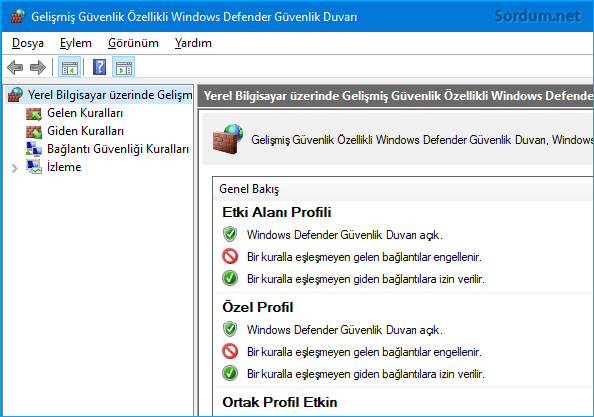Click 'giden bağlantılara izin verilir' under Etki Alanı Profili
594x417 pixels.
[x=419, y=279]
